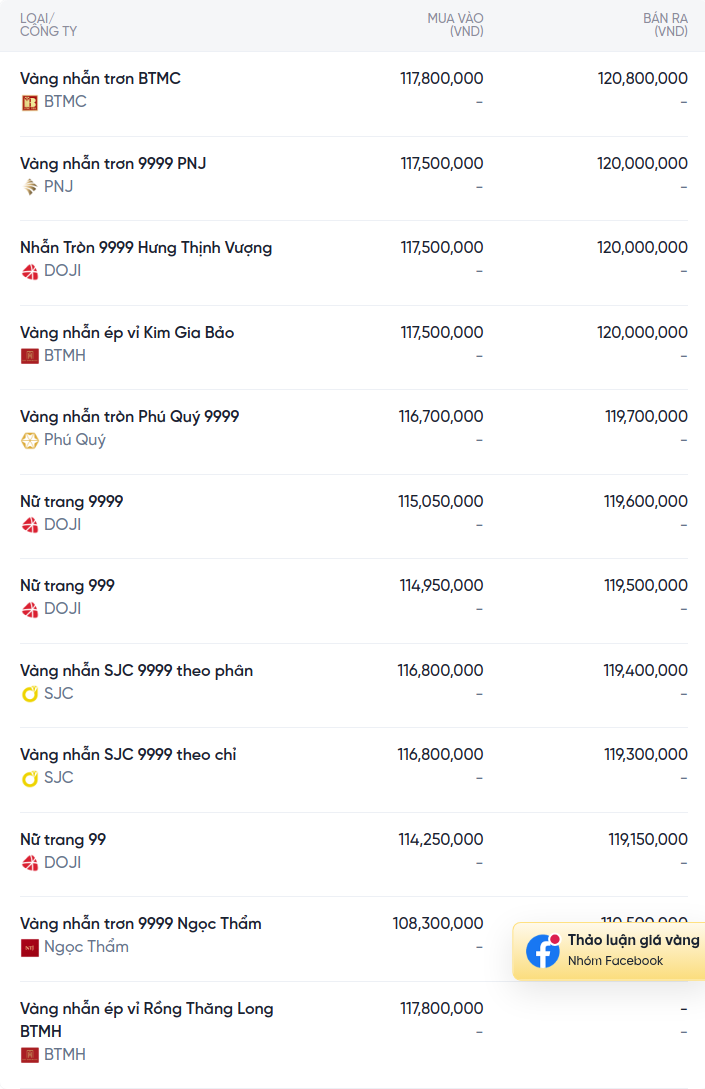Select the Vàng nhẫn tròn Phú Quý 9999 title
Viewport: 705px width, 1089px height.
[129, 416]
